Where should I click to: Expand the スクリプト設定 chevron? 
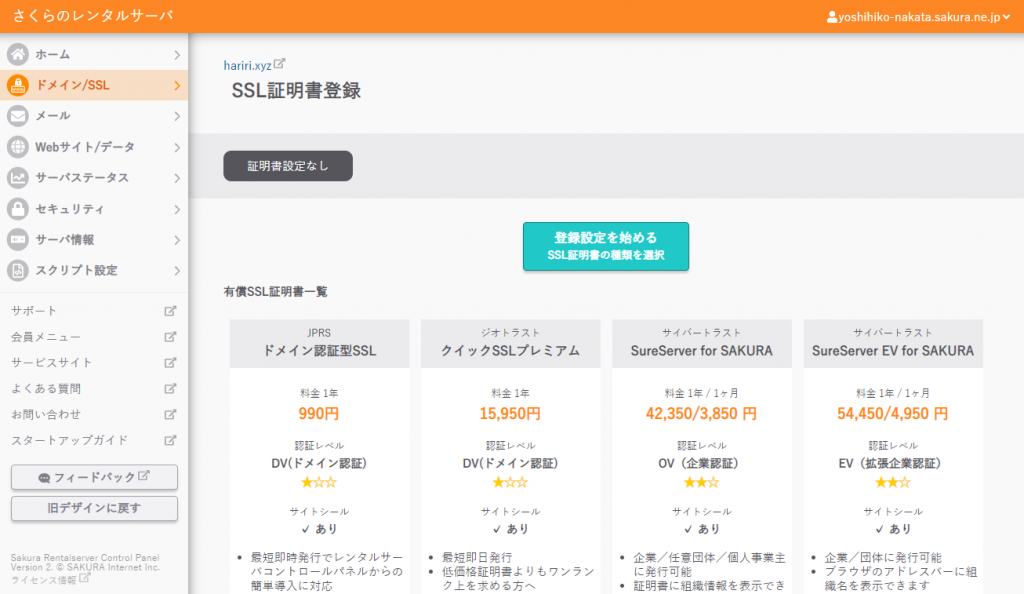[x=177, y=271]
